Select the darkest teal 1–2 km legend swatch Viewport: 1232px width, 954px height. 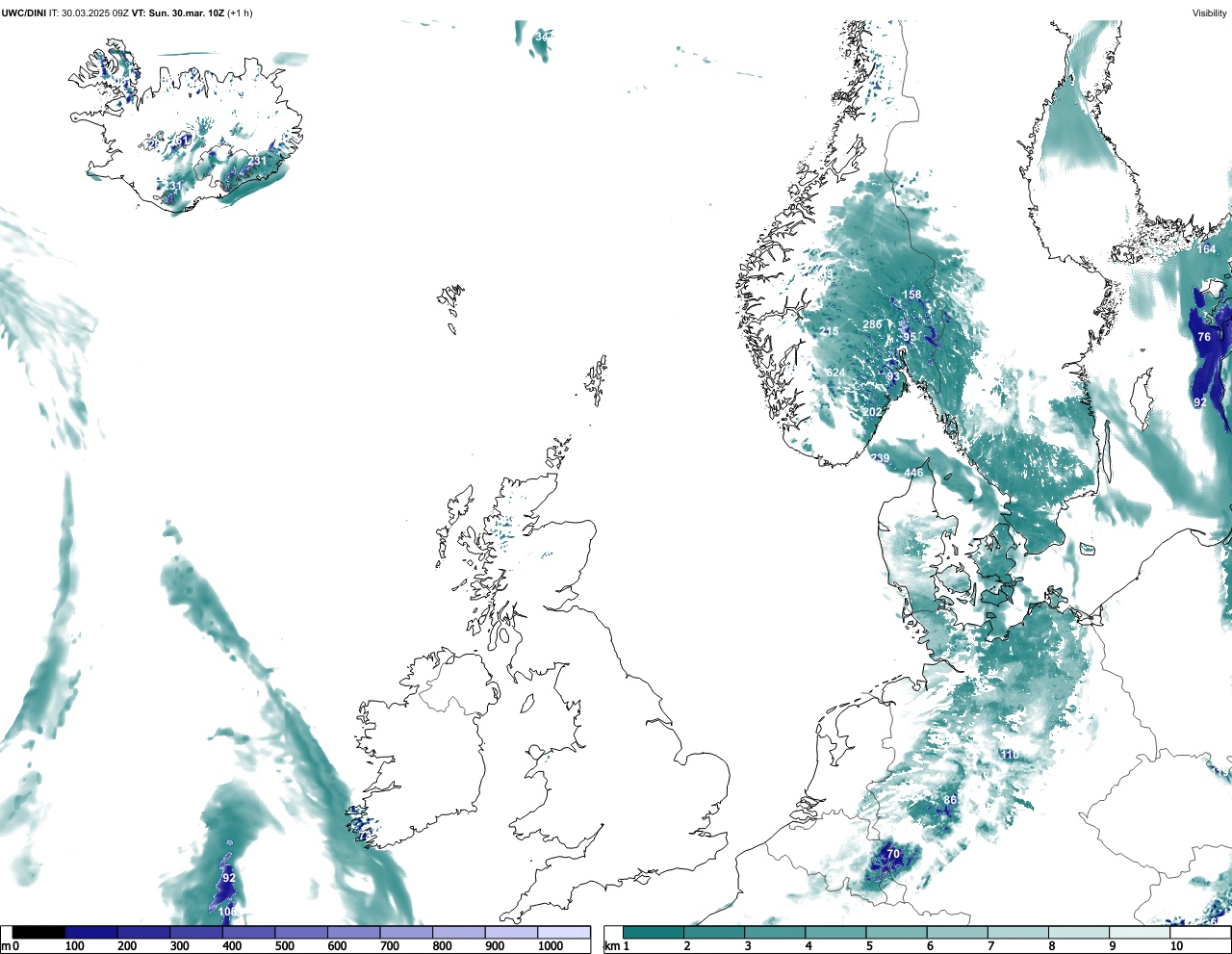[654, 933]
